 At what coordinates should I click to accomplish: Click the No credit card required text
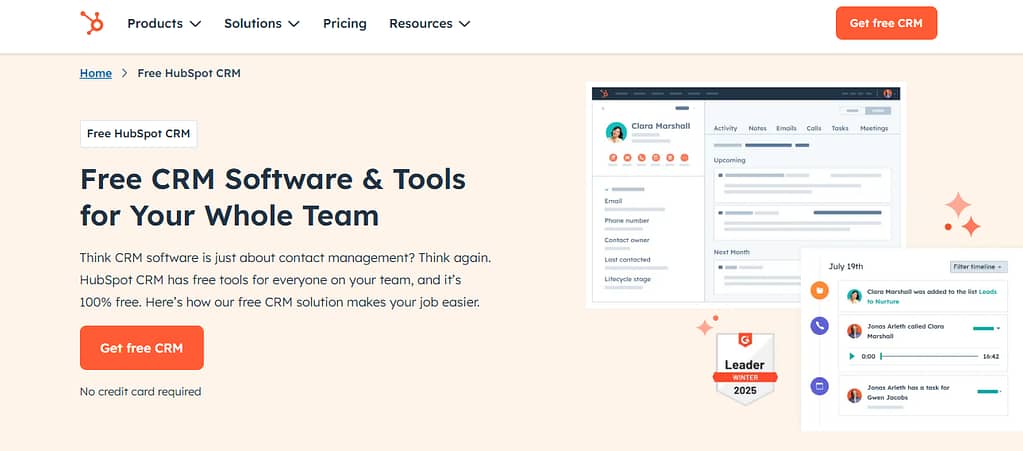pyautogui.click(x=140, y=392)
